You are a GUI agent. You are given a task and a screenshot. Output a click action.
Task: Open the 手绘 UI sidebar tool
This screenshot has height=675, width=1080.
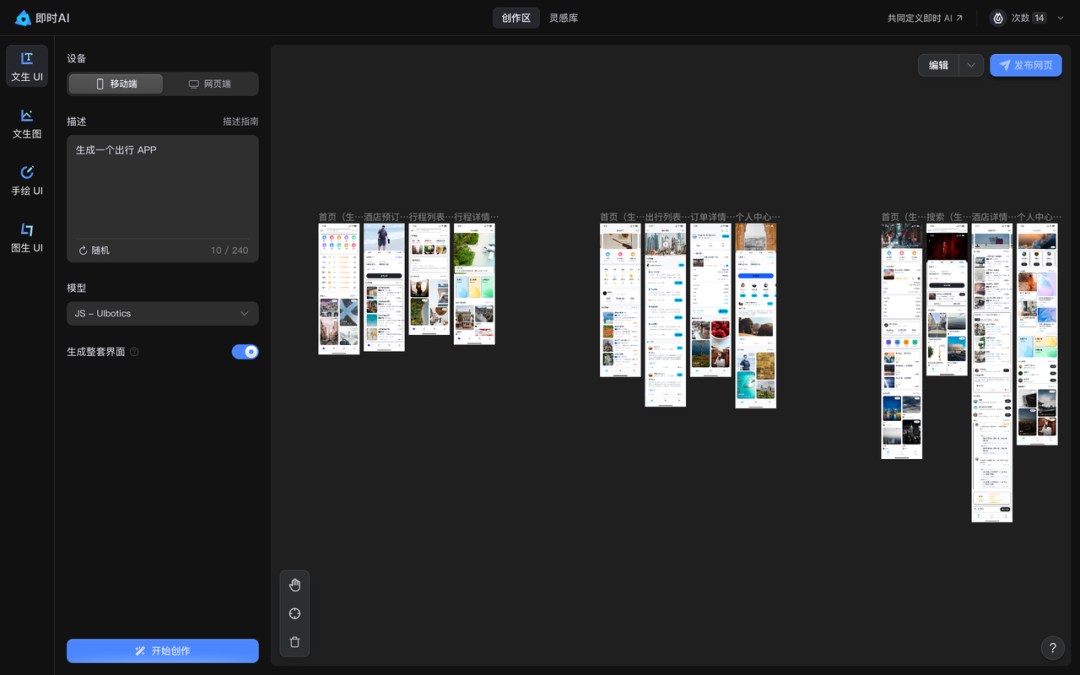click(27, 180)
